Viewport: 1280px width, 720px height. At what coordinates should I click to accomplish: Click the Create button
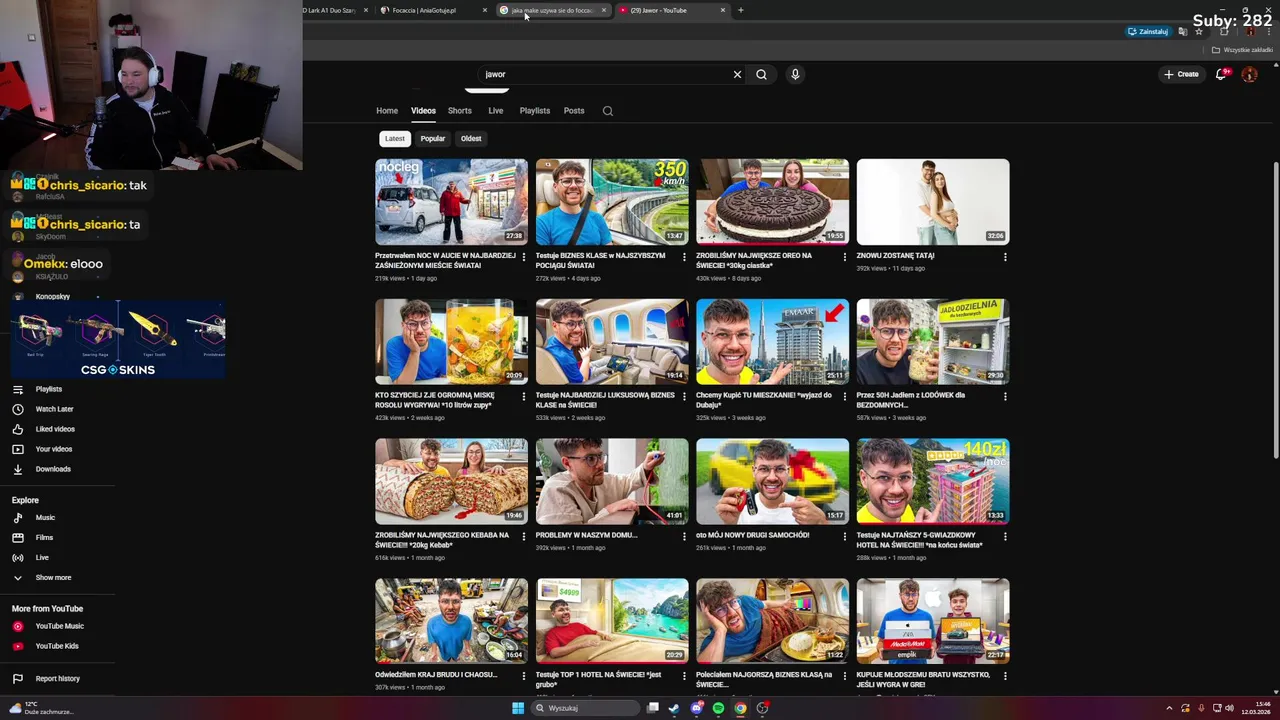tap(1181, 74)
